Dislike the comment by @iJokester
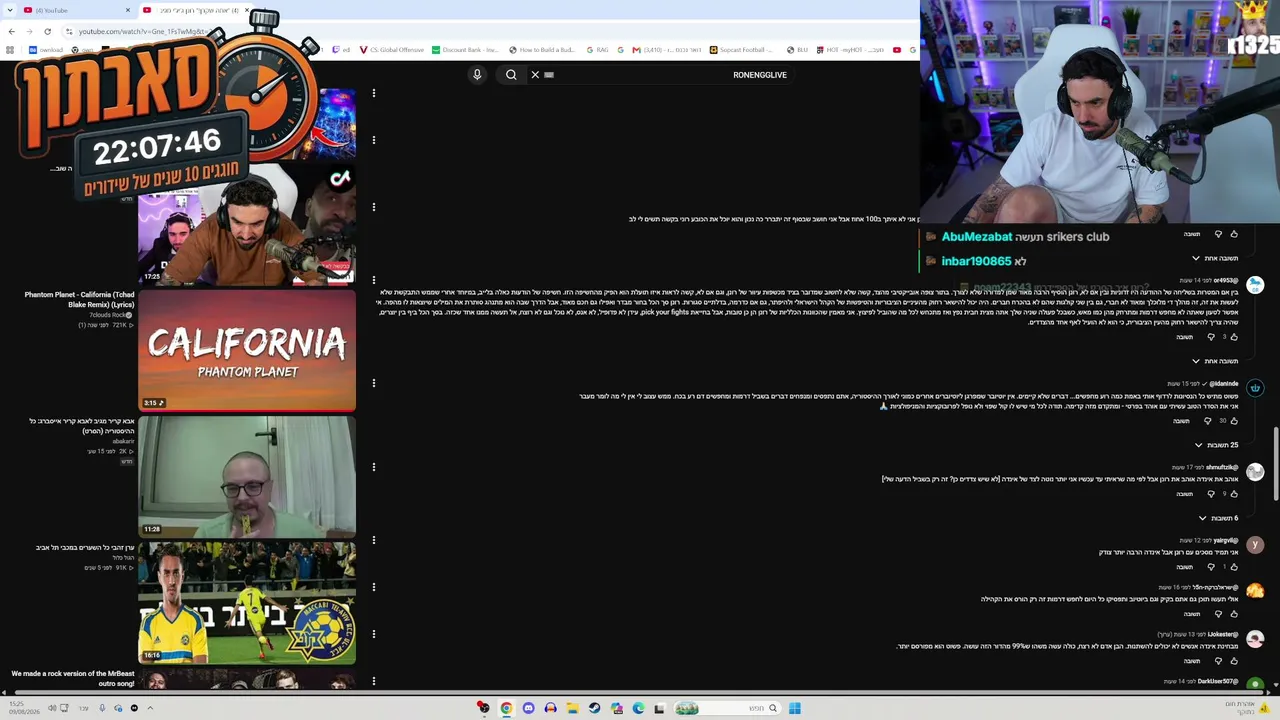 (1218, 661)
